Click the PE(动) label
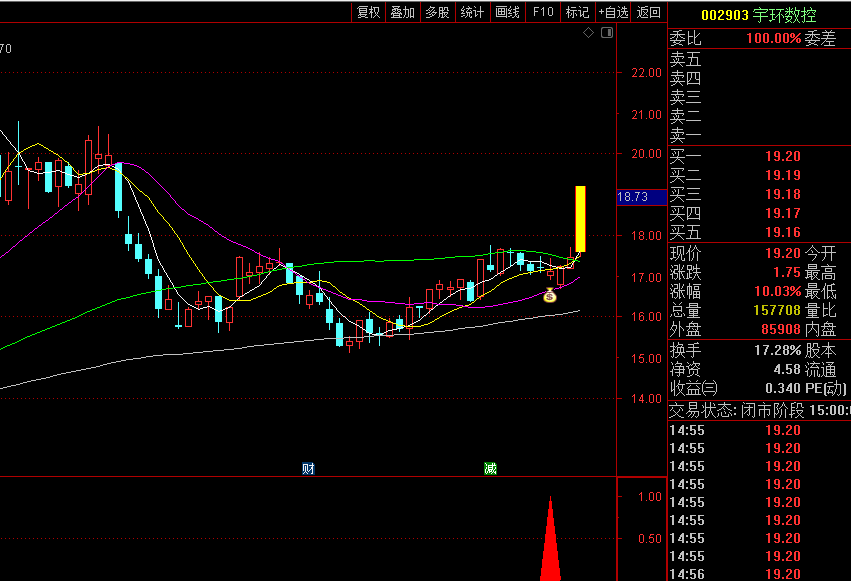The height and width of the screenshot is (581, 851). click(825, 388)
